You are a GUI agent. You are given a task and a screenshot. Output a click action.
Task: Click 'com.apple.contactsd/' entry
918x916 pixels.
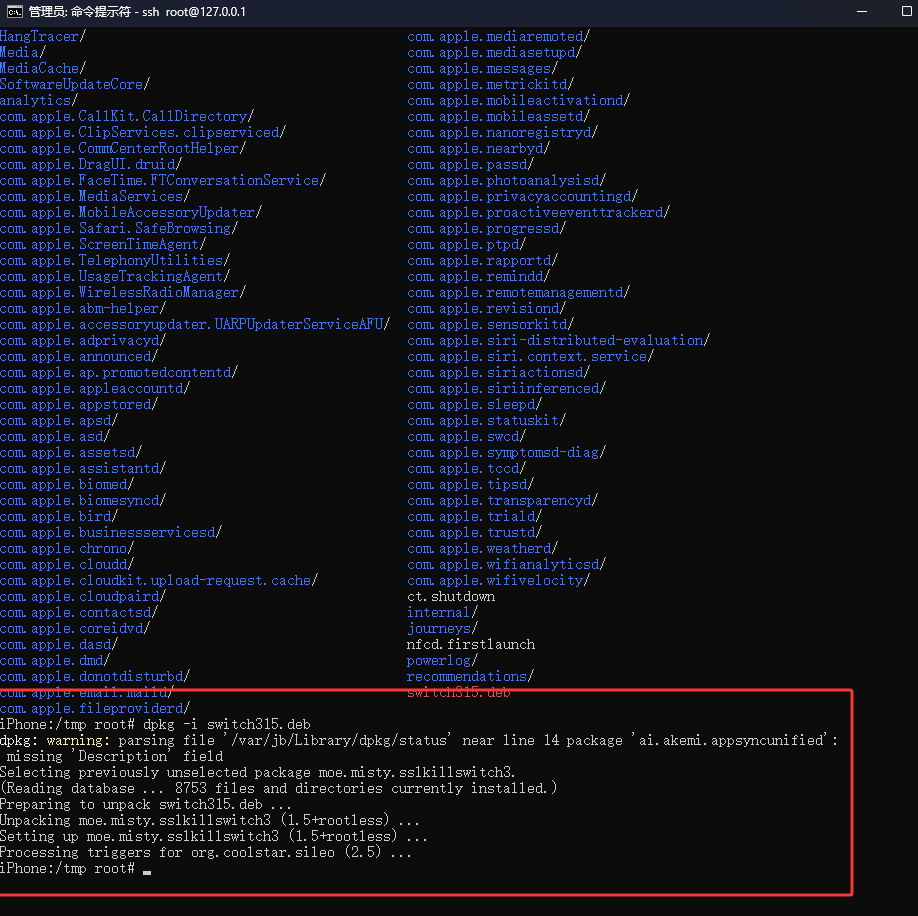[x=78, y=612]
